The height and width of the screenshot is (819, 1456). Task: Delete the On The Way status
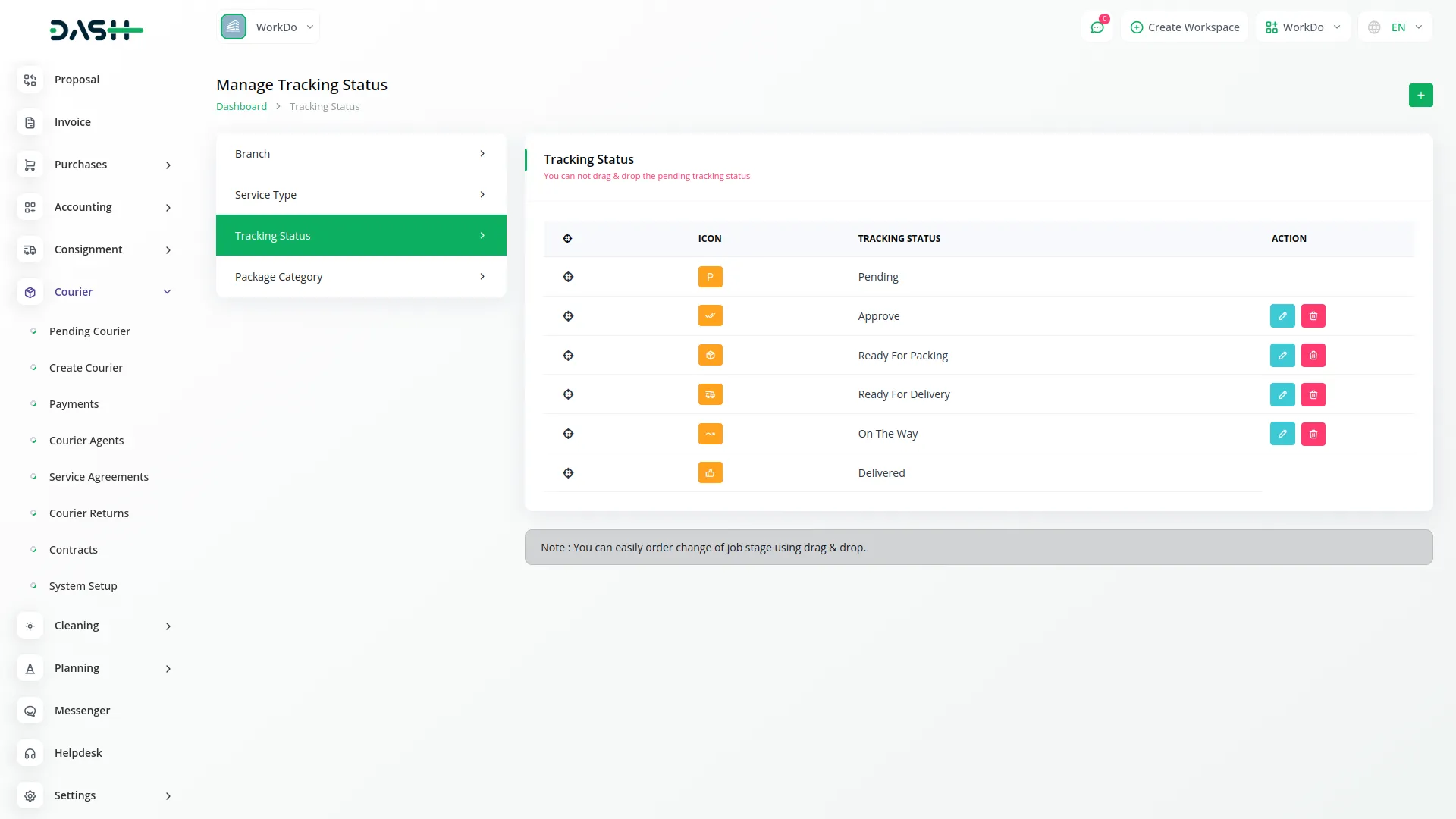(x=1313, y=434)
